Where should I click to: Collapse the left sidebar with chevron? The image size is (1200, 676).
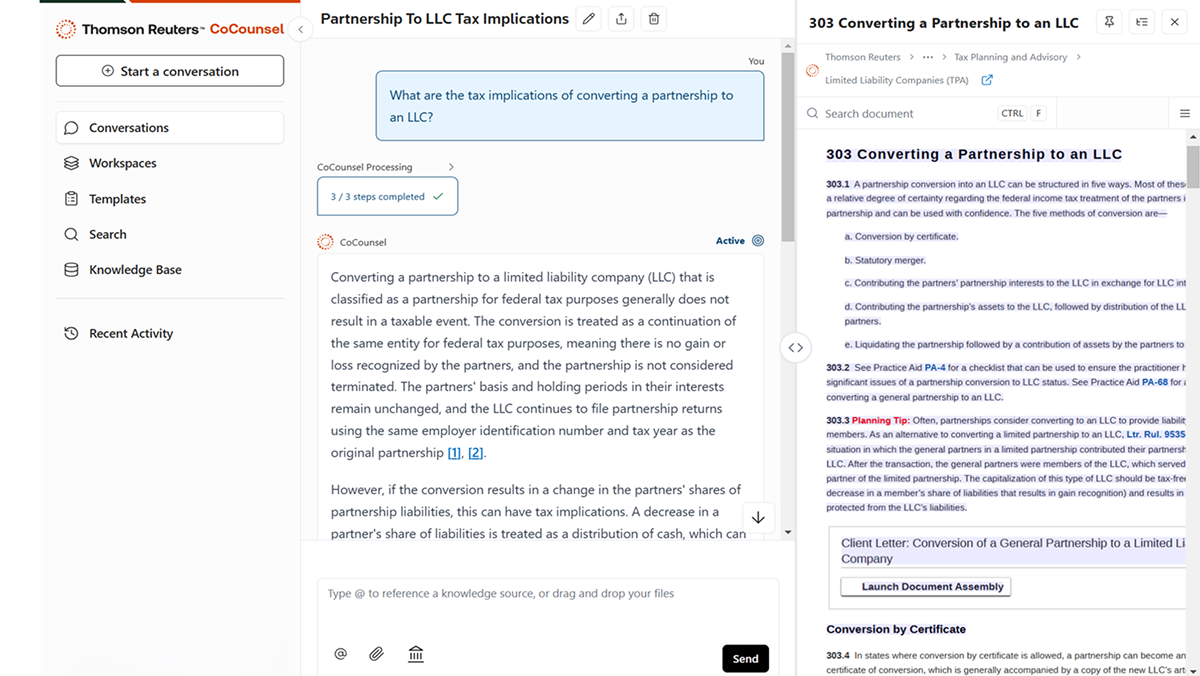tap(300, 30)
